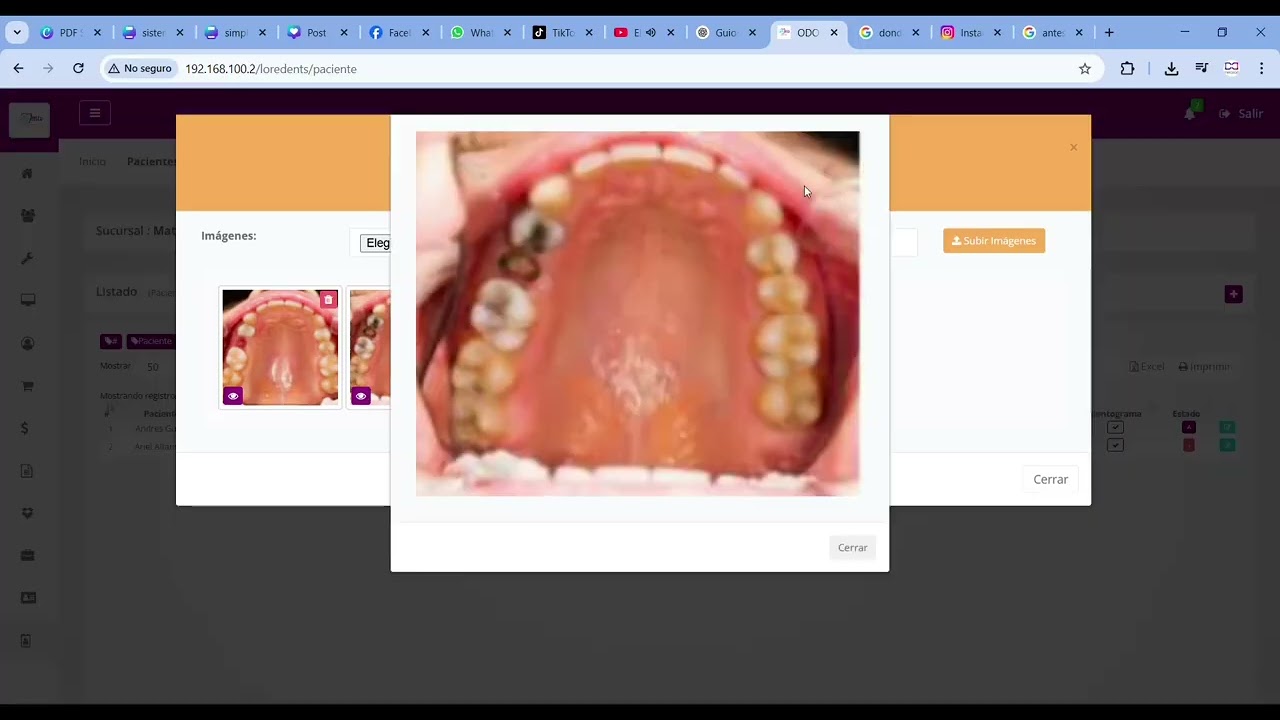Click the No seguro site info chip

[140, 69]
